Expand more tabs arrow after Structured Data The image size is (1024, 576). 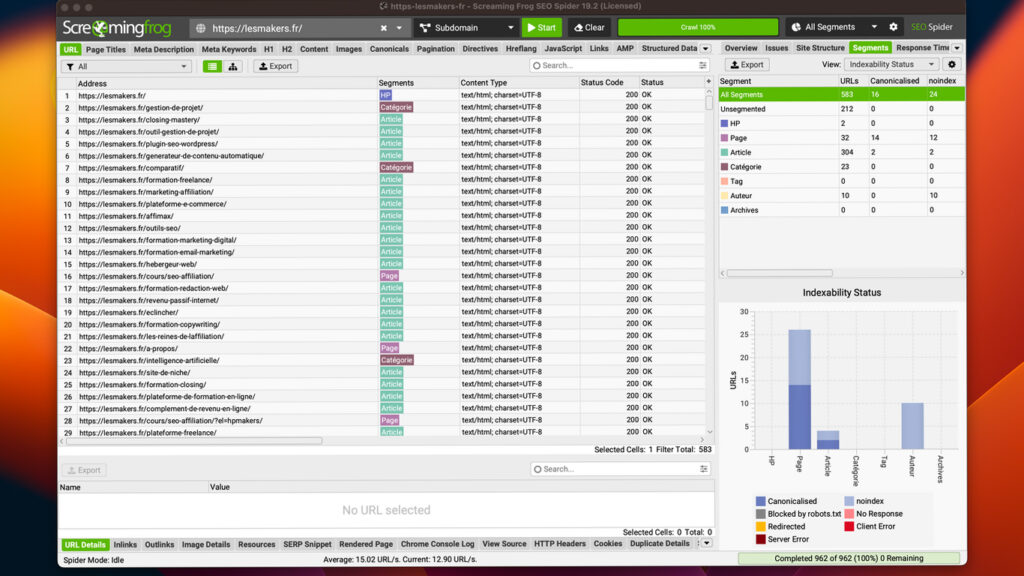pos(705,49)
